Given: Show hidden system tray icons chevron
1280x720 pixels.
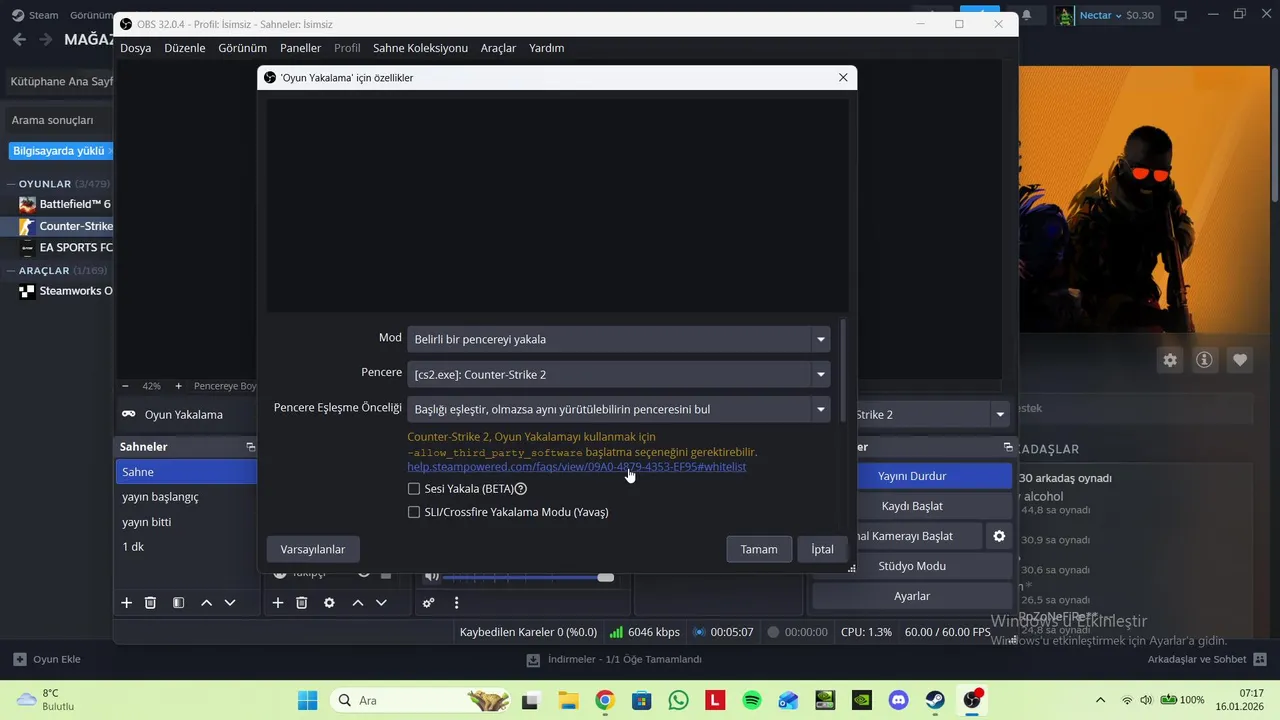Looking at the screenshot, I should tap(1101, 700).
